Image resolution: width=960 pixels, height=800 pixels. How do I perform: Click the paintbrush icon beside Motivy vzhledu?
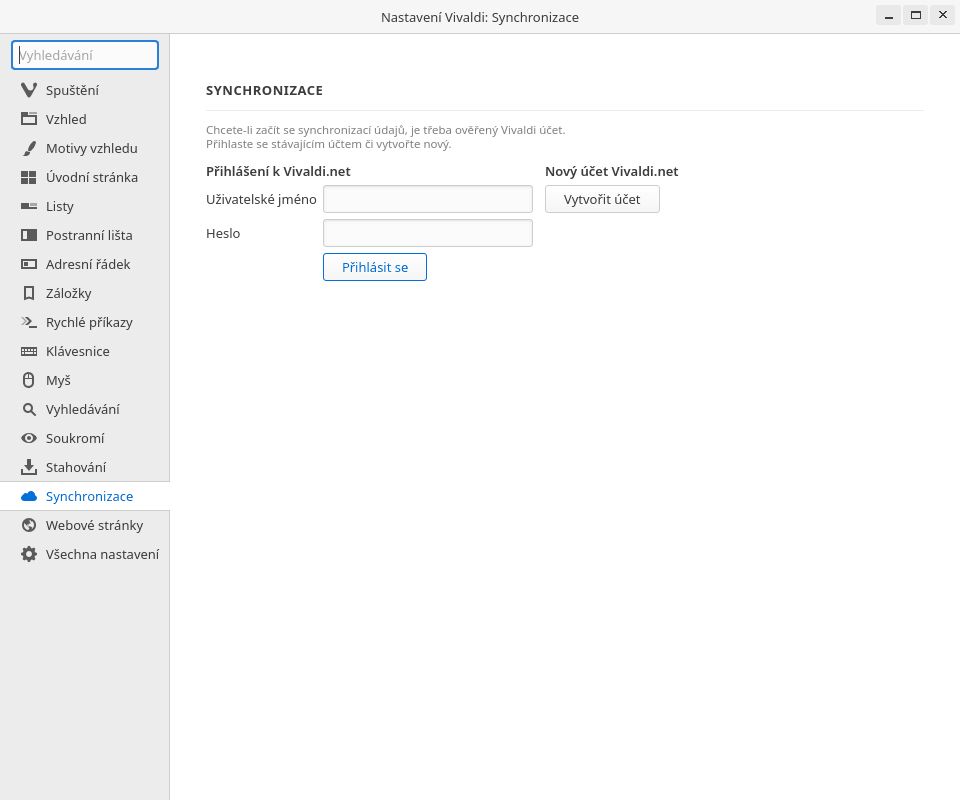point(29,148)
